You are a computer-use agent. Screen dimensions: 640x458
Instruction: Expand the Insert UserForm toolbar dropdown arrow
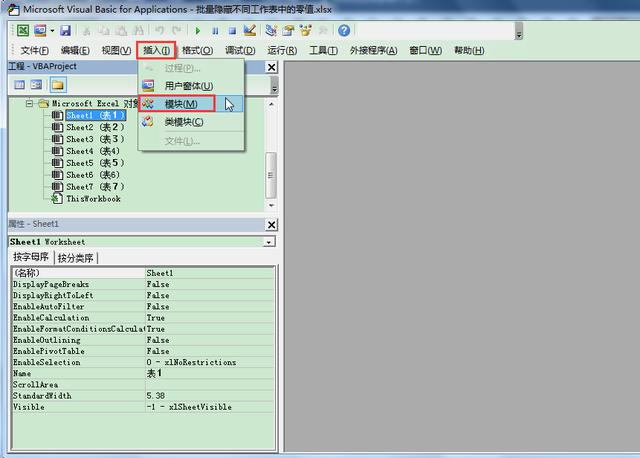pos(52,31)
